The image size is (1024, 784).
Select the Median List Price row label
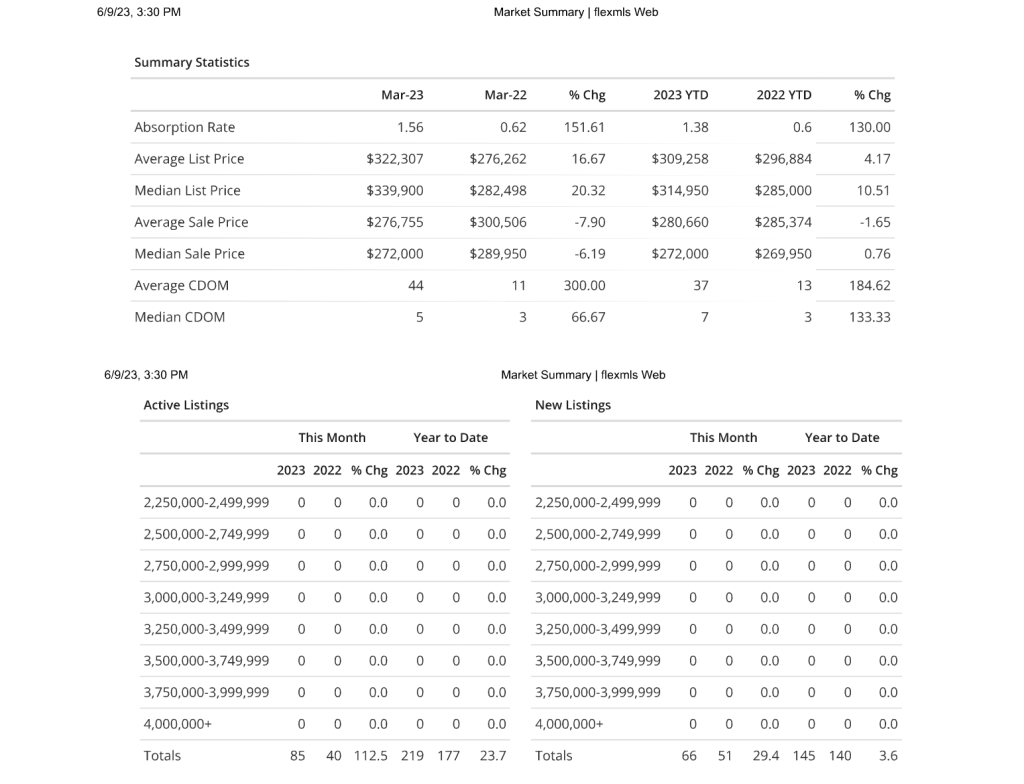click(187, 190)
